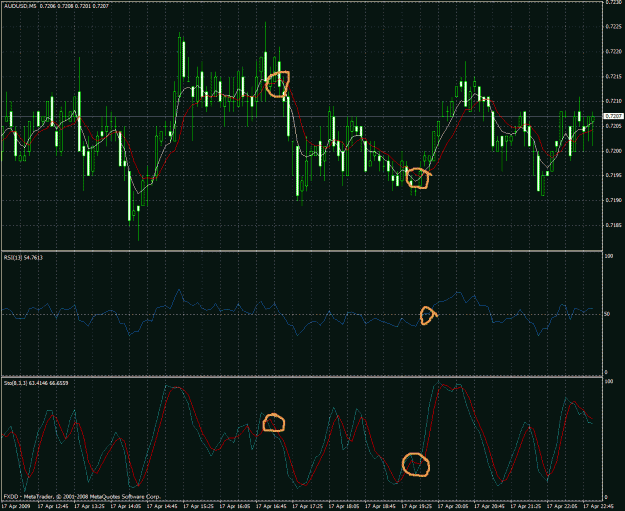Image resolution: width=625 pixels, height=511 pixels.
Task: Click the 0.7205 price axis label
Action: pyautogui.click(x=614, y=126)
